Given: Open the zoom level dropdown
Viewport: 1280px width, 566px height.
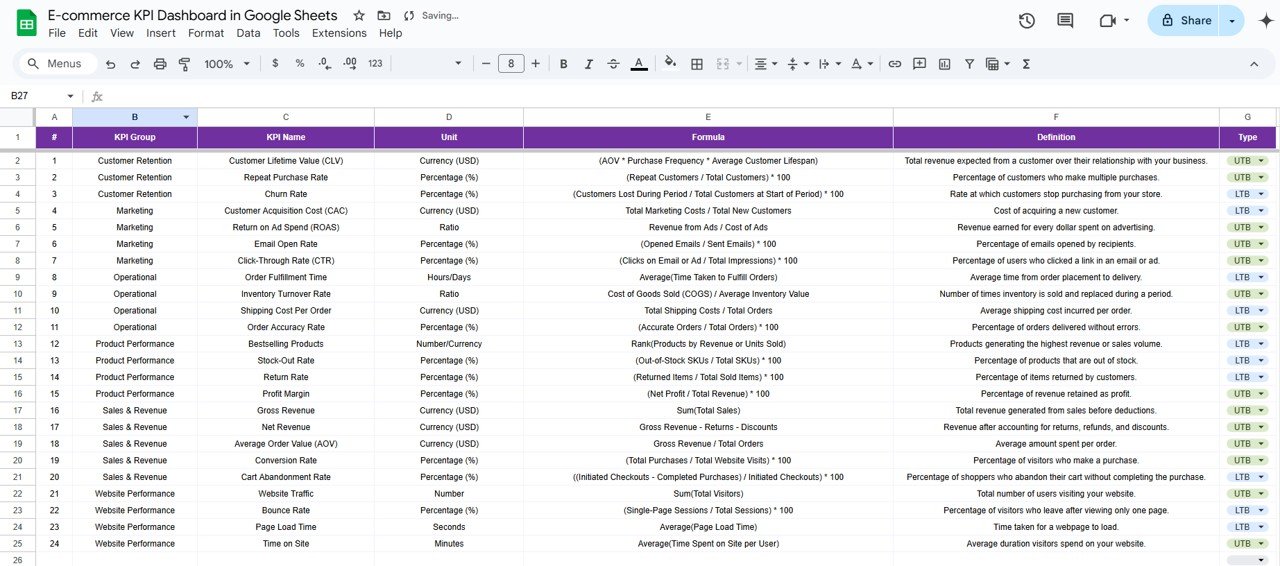Looking at the screenshot, I should tap(227, 64).
